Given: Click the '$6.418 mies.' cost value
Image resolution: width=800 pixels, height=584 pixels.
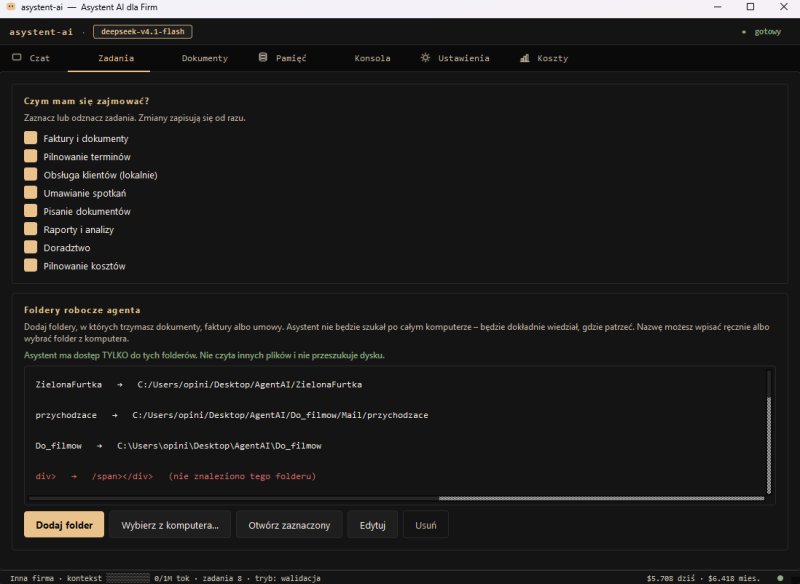Looking at the screenshot, I should coord(734,578).
